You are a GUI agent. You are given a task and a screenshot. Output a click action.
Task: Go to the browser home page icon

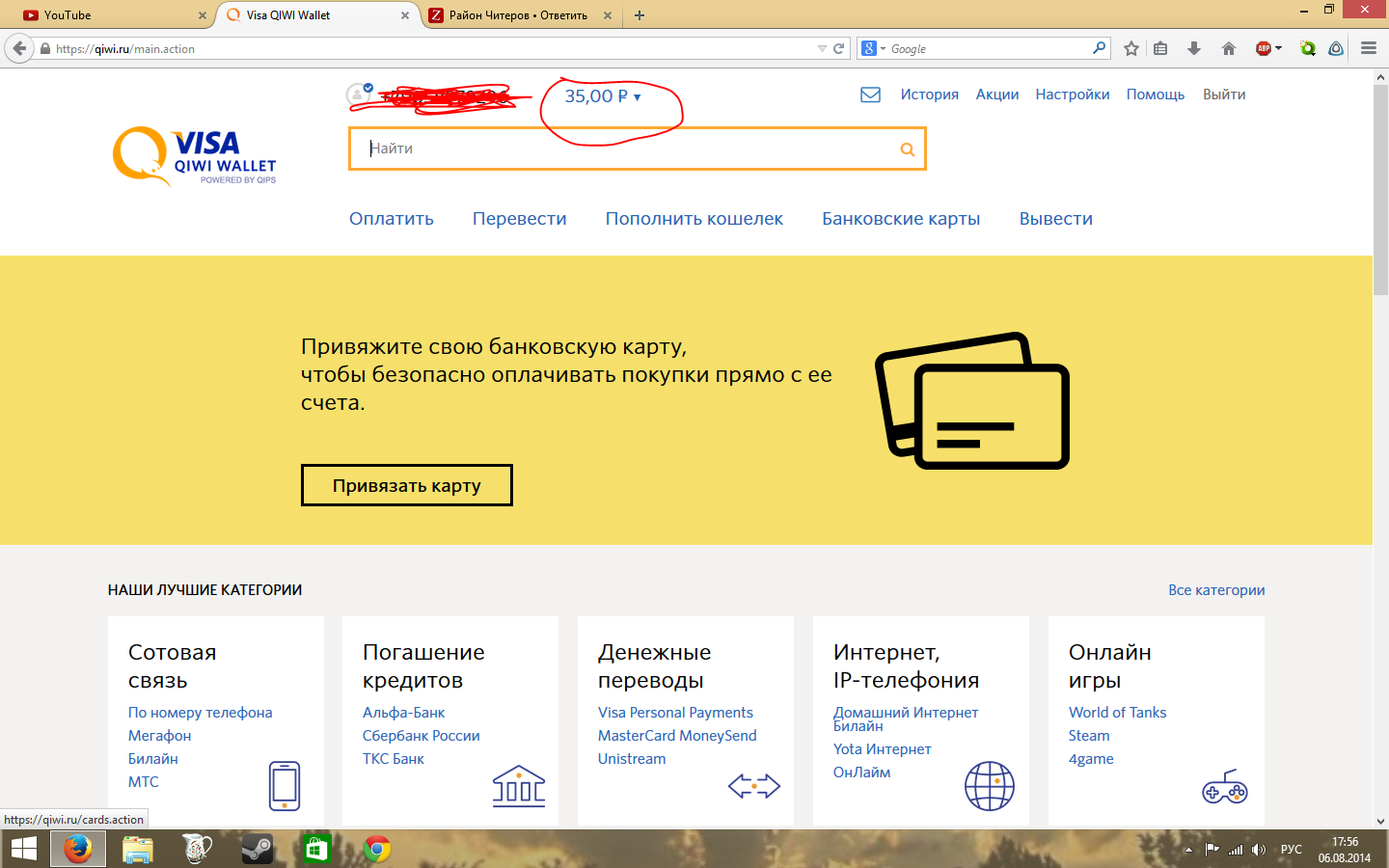click(1229, 48)
